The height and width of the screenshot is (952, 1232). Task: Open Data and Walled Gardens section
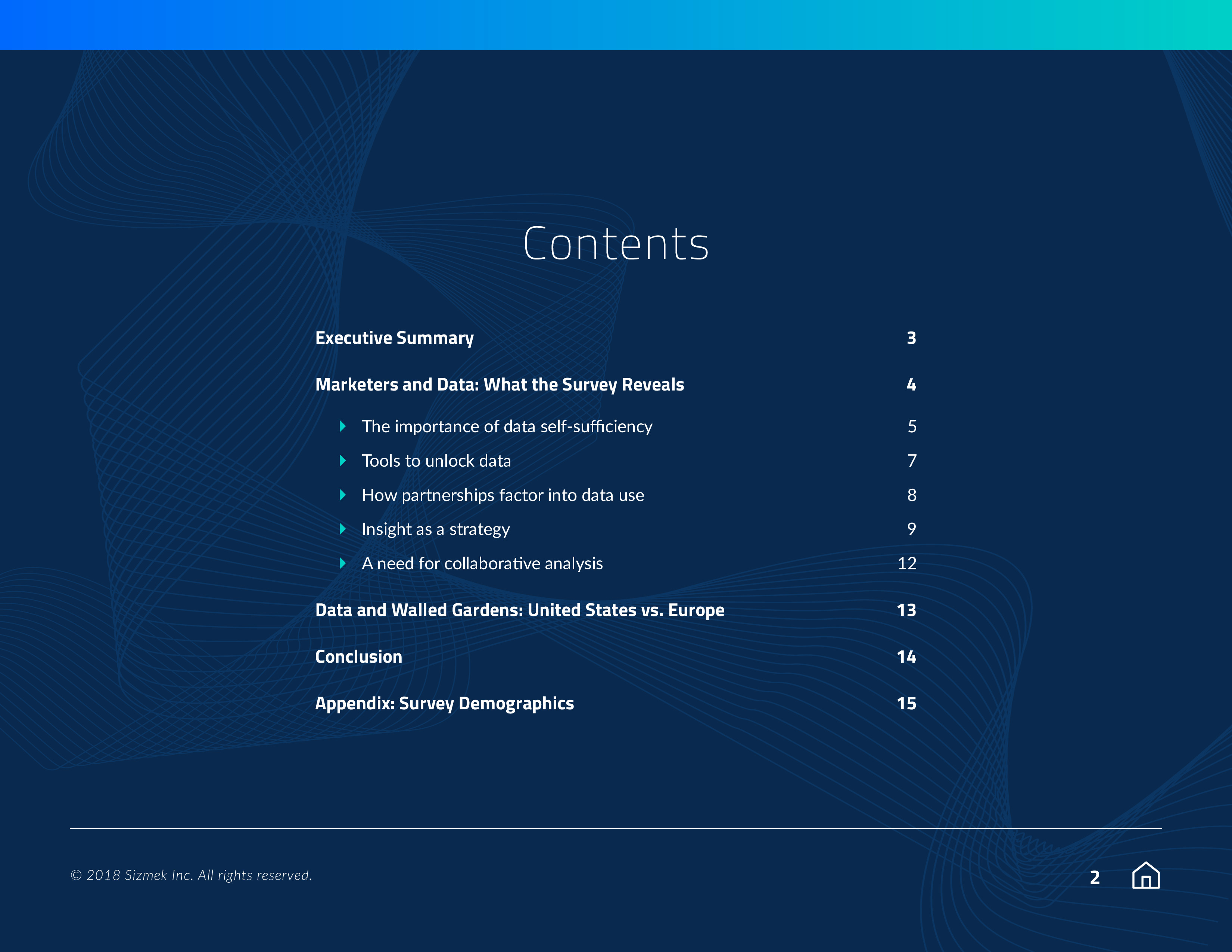coord(520,610)
